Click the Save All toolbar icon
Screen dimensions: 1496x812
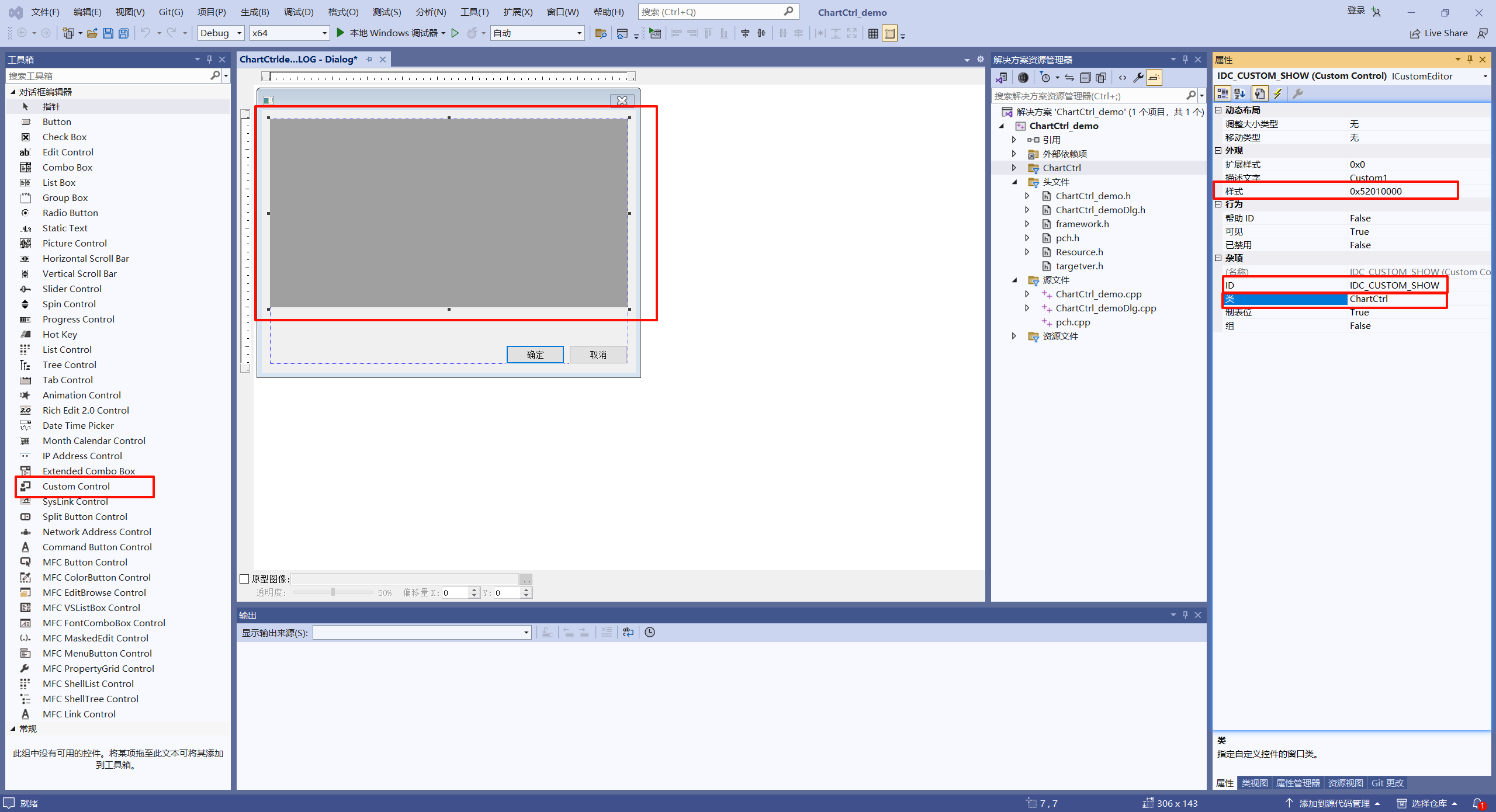pyautogui.click(x=124, y=33)
